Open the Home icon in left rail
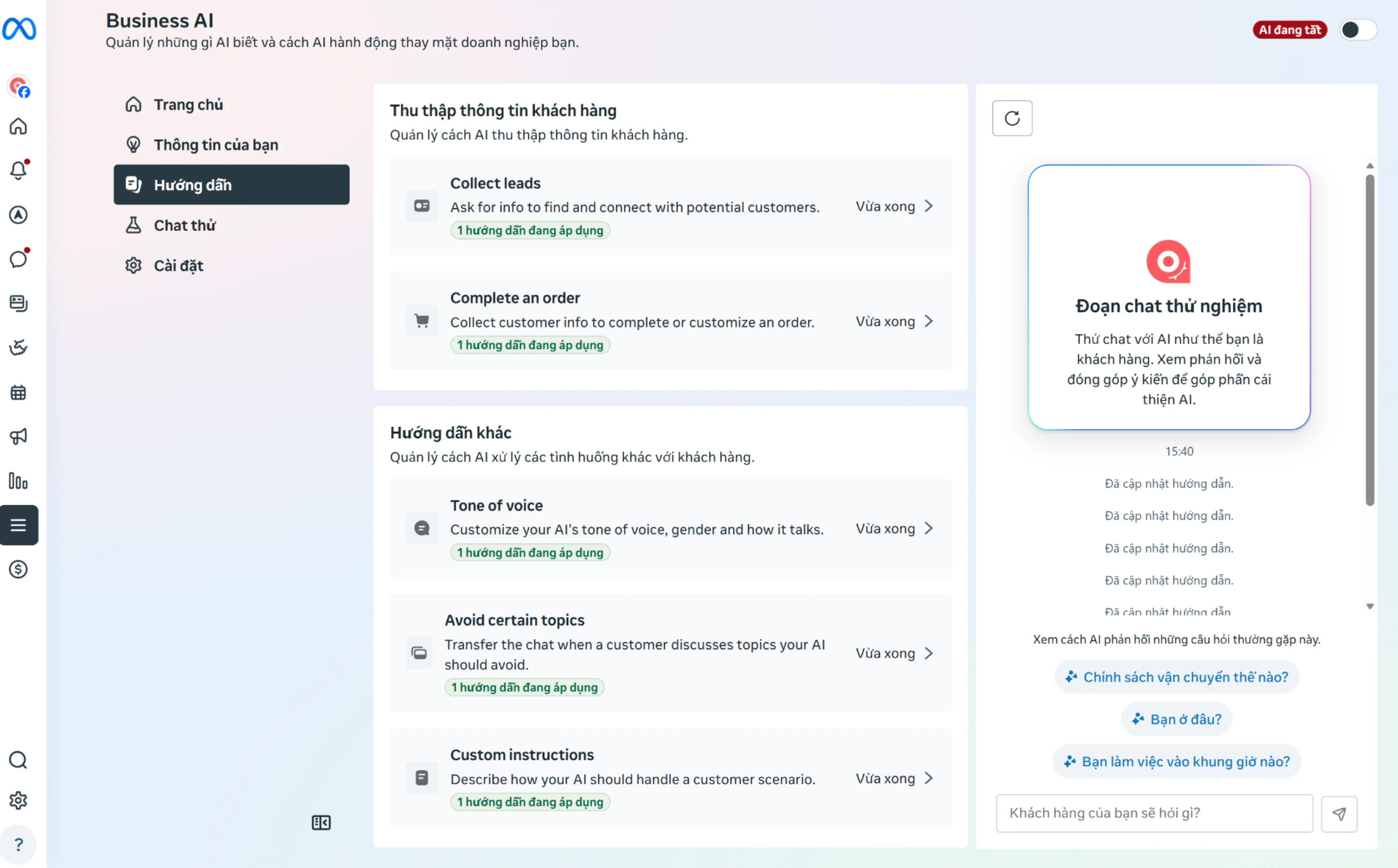Viewport: 1398px width, 868px height. (x=18, y=126)
